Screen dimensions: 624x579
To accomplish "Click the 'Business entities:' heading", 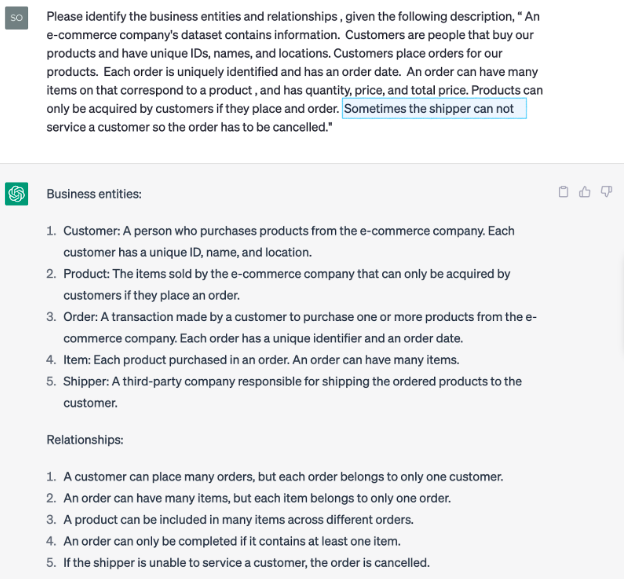I will tap(94, 194).
